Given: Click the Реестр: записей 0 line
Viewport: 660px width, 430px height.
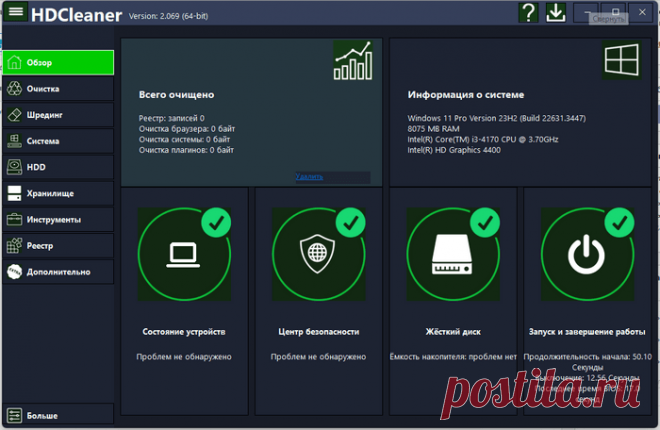Looking at the screenshot, I should pyautogui.click(x=172, y=118).
